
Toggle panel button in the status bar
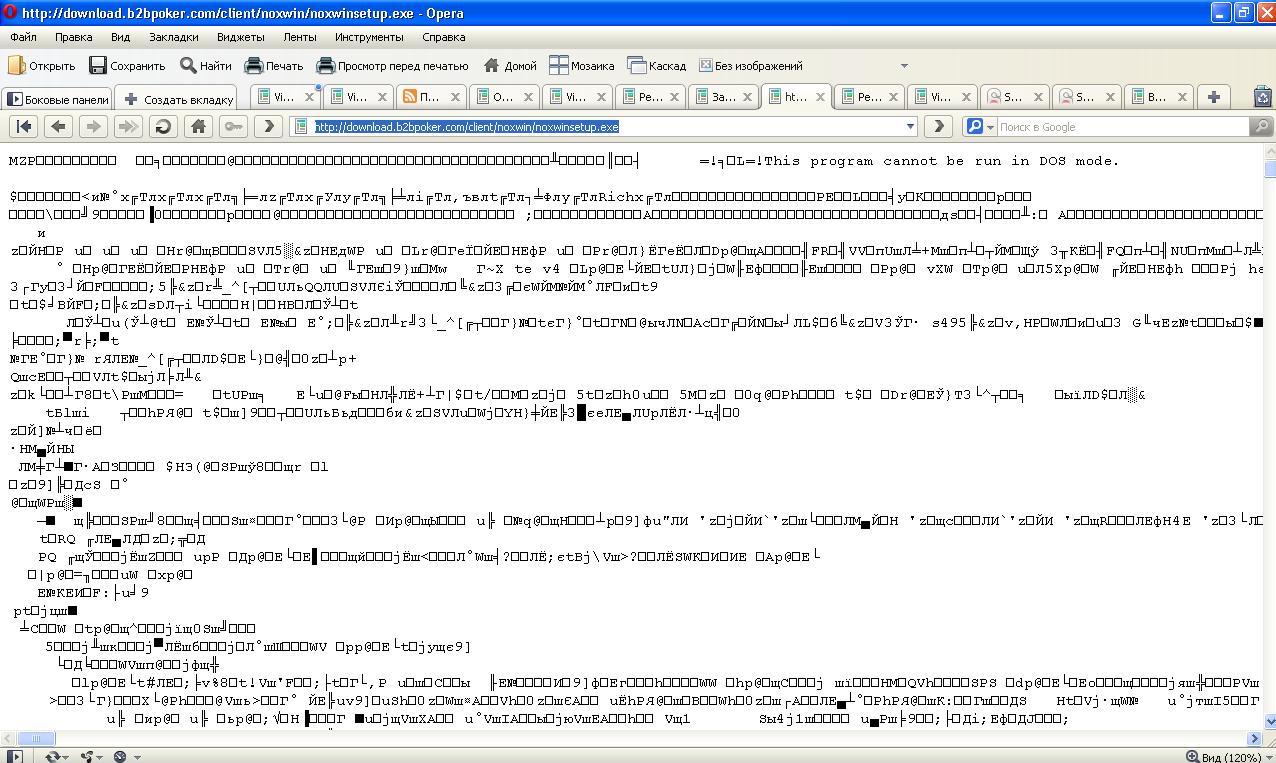pyautogui.click(x=14, y=756)
